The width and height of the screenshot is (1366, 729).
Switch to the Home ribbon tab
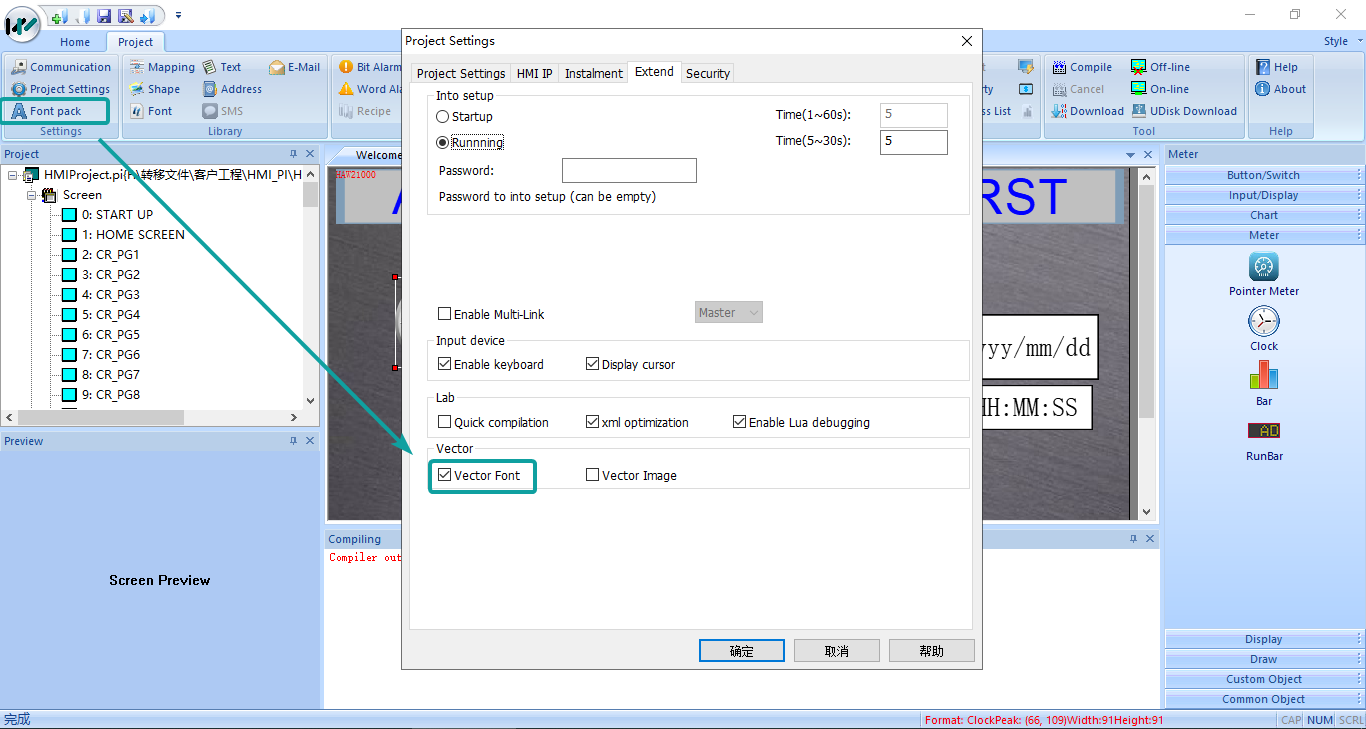click(x=75, y=42)
